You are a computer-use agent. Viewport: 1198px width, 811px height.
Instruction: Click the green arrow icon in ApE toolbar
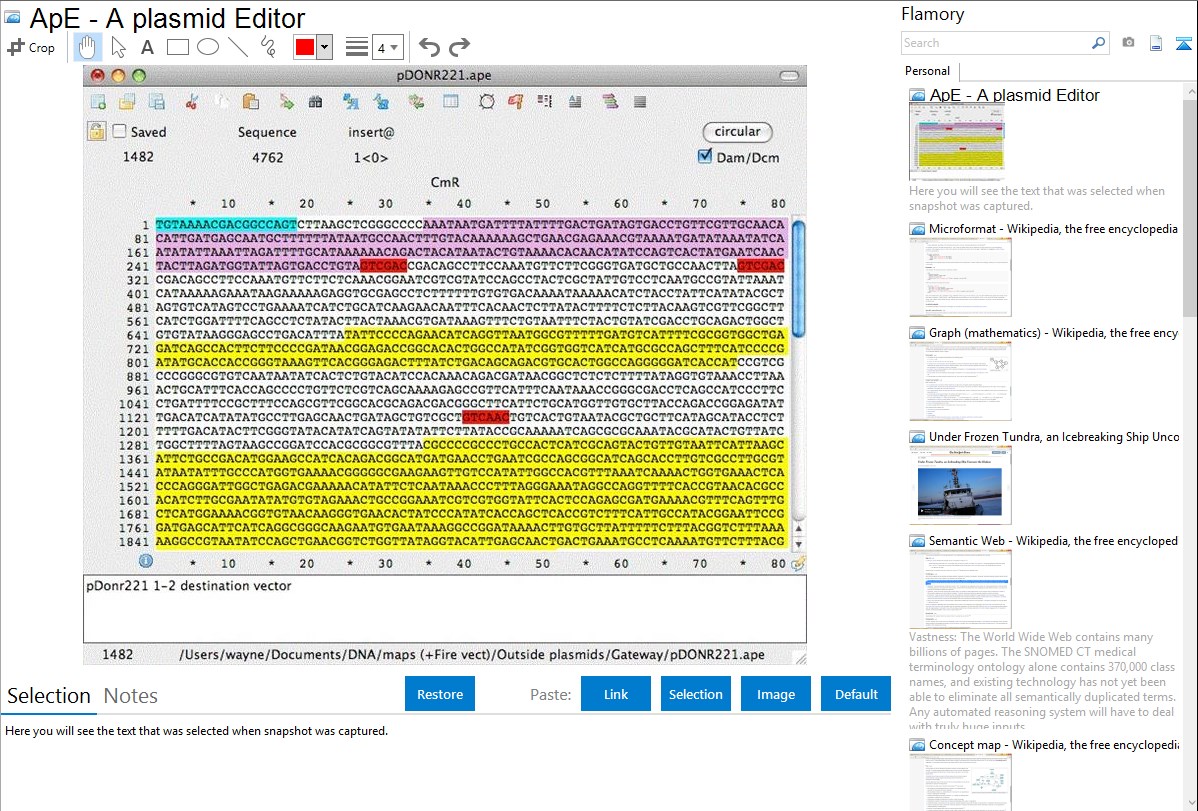pyautogui.click(x=287, y=102)
